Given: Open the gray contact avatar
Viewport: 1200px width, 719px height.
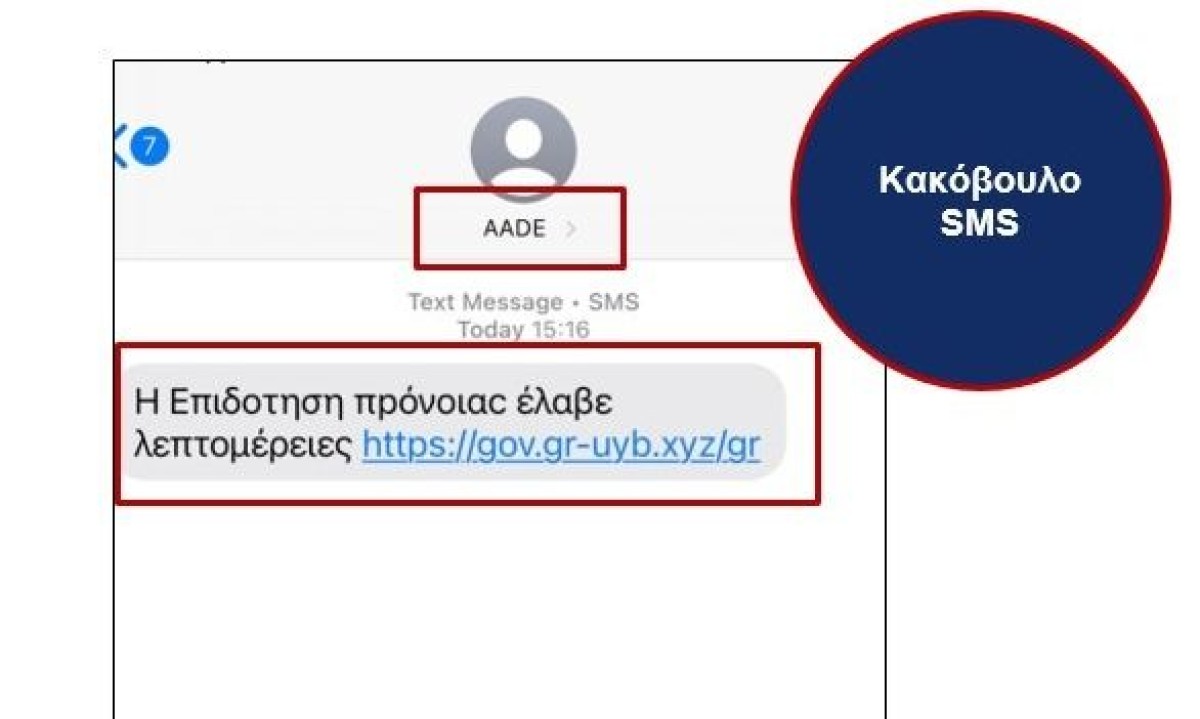Looking at the screenshot, I should point(523,148).
